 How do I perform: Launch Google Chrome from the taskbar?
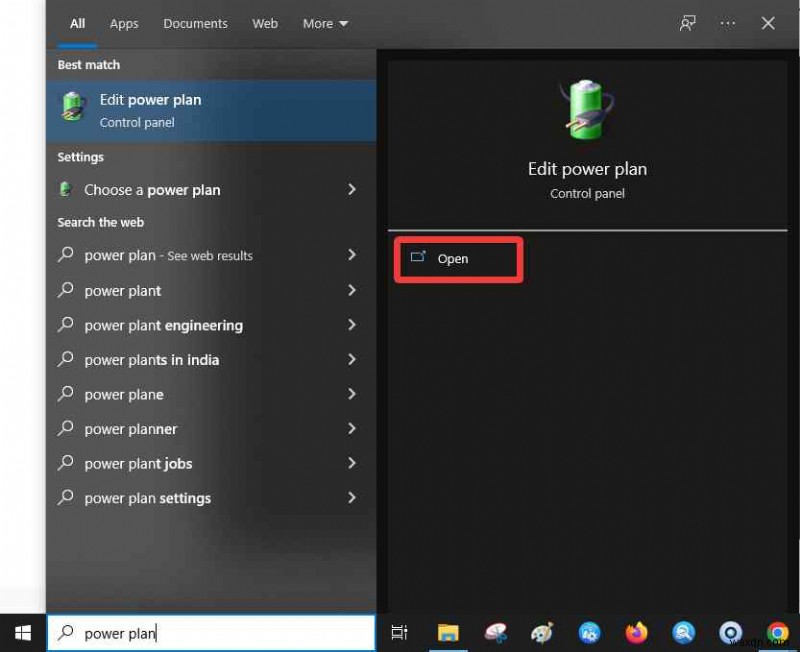click(x=778, y=633)
